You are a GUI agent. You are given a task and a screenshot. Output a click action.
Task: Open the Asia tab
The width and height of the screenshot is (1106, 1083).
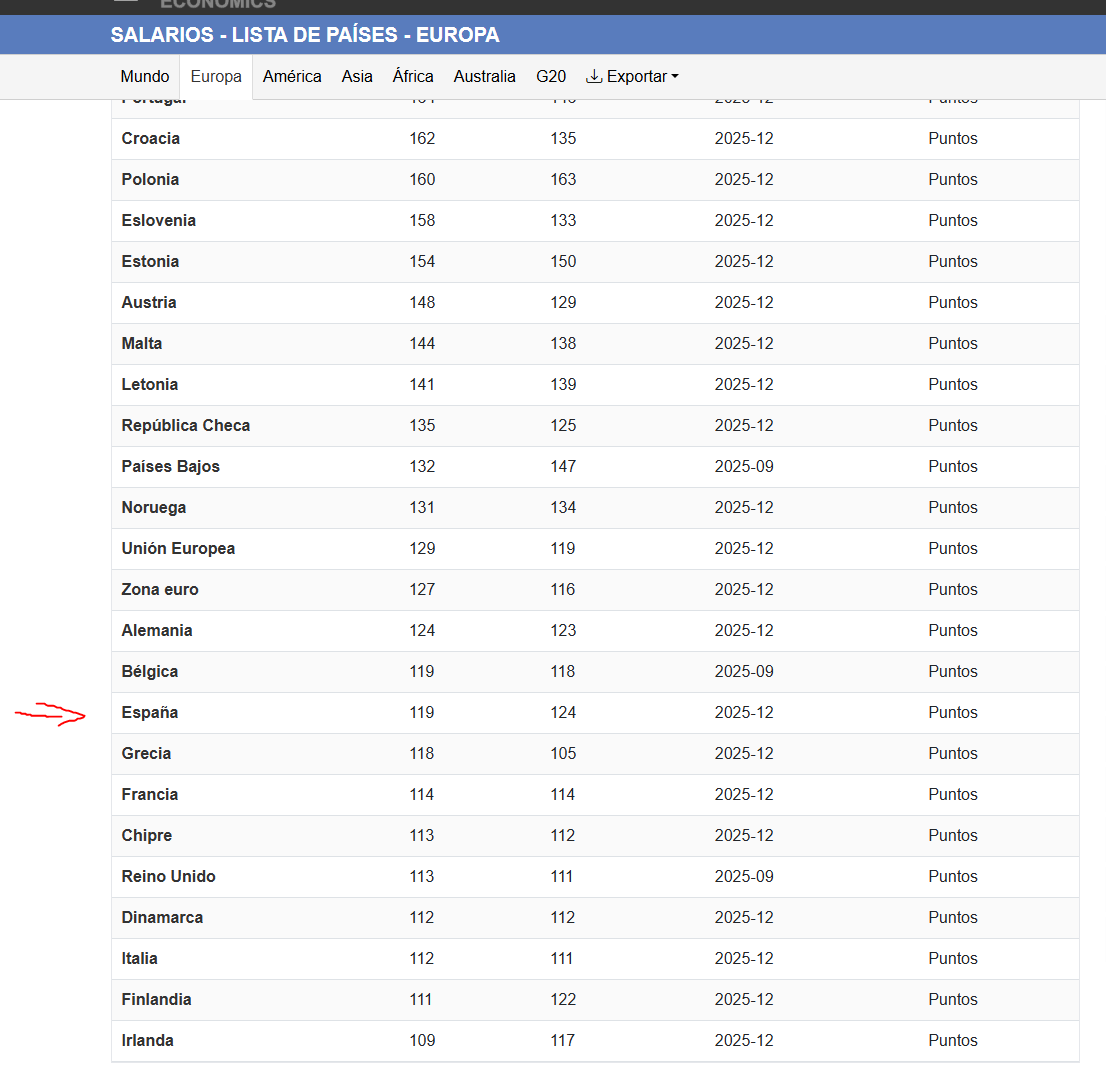[x=357, y=76]
